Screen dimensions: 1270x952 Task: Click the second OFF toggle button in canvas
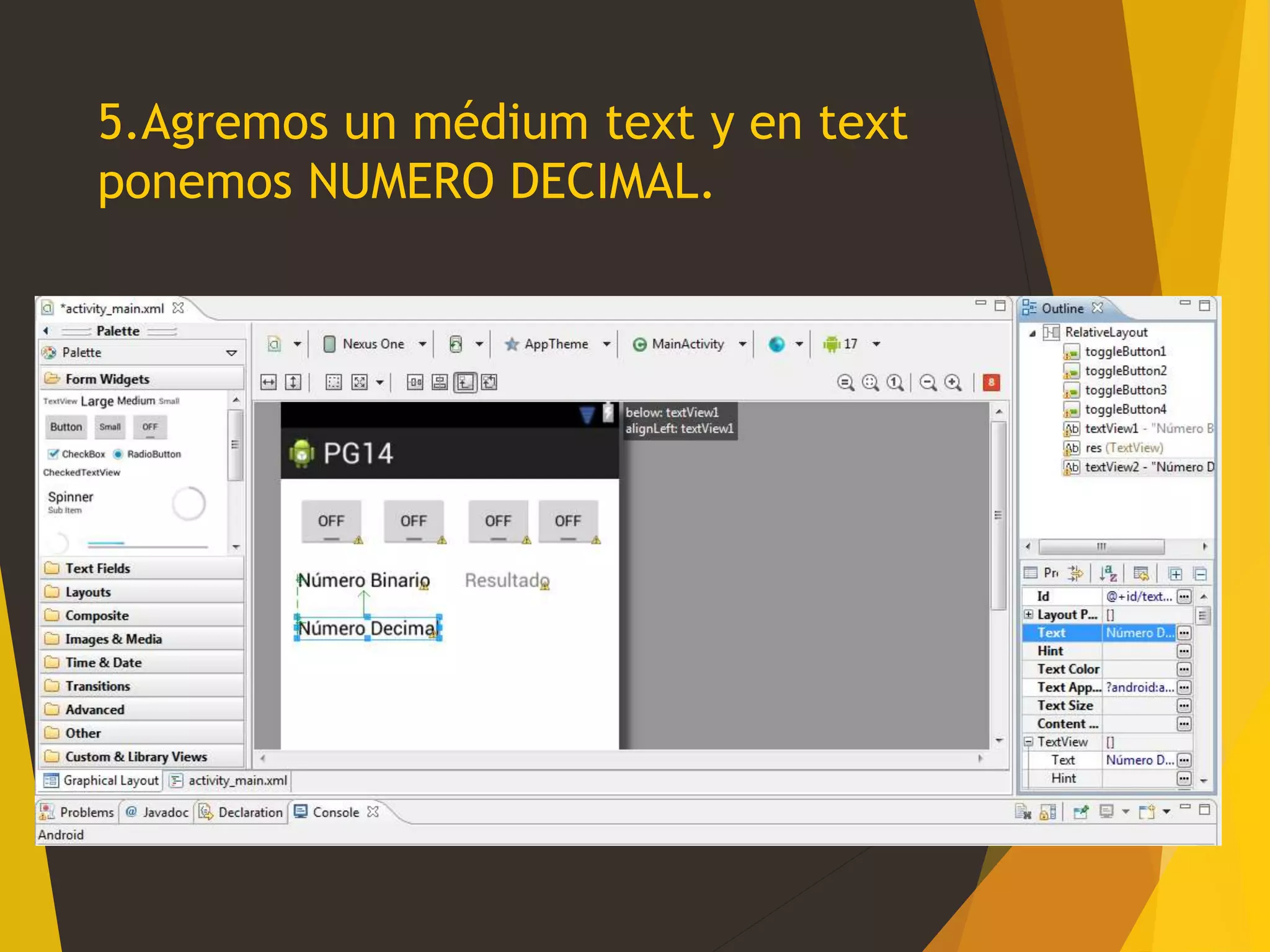click(414, 521)
